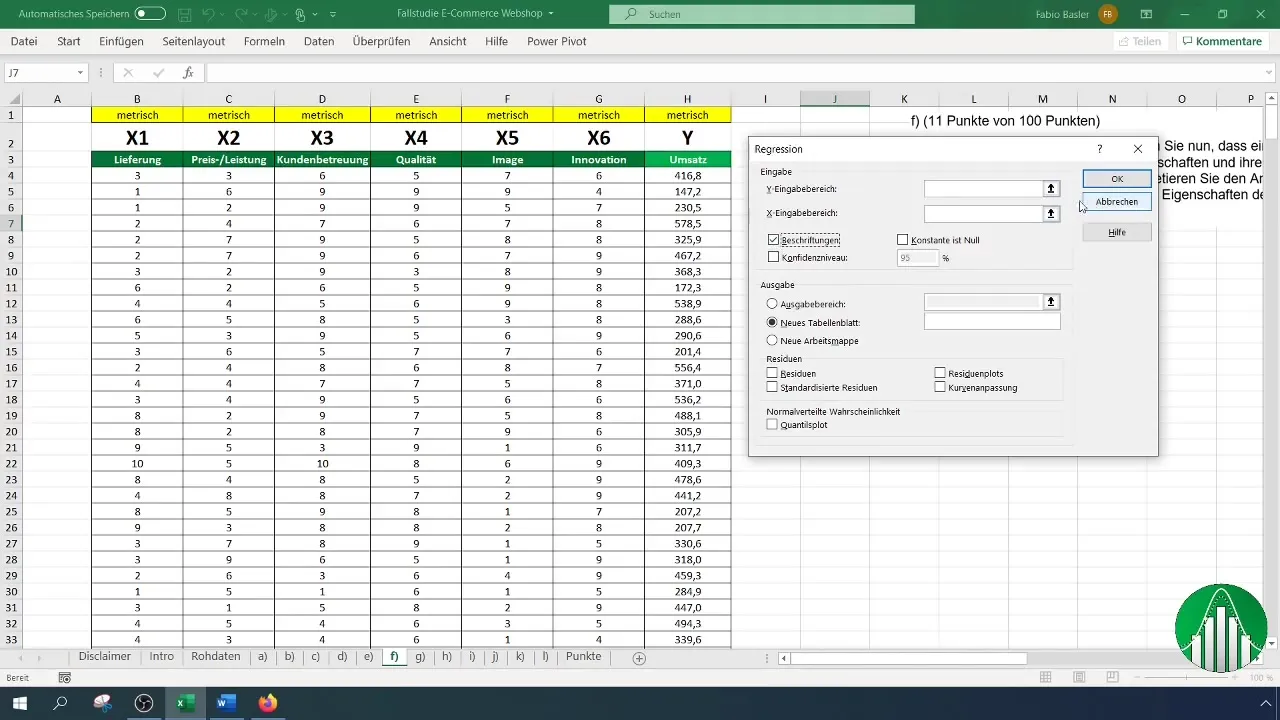Enable the Konfidenzniveau checkbox
This screenshot has width=1280, height=720.
coord(773,257)
